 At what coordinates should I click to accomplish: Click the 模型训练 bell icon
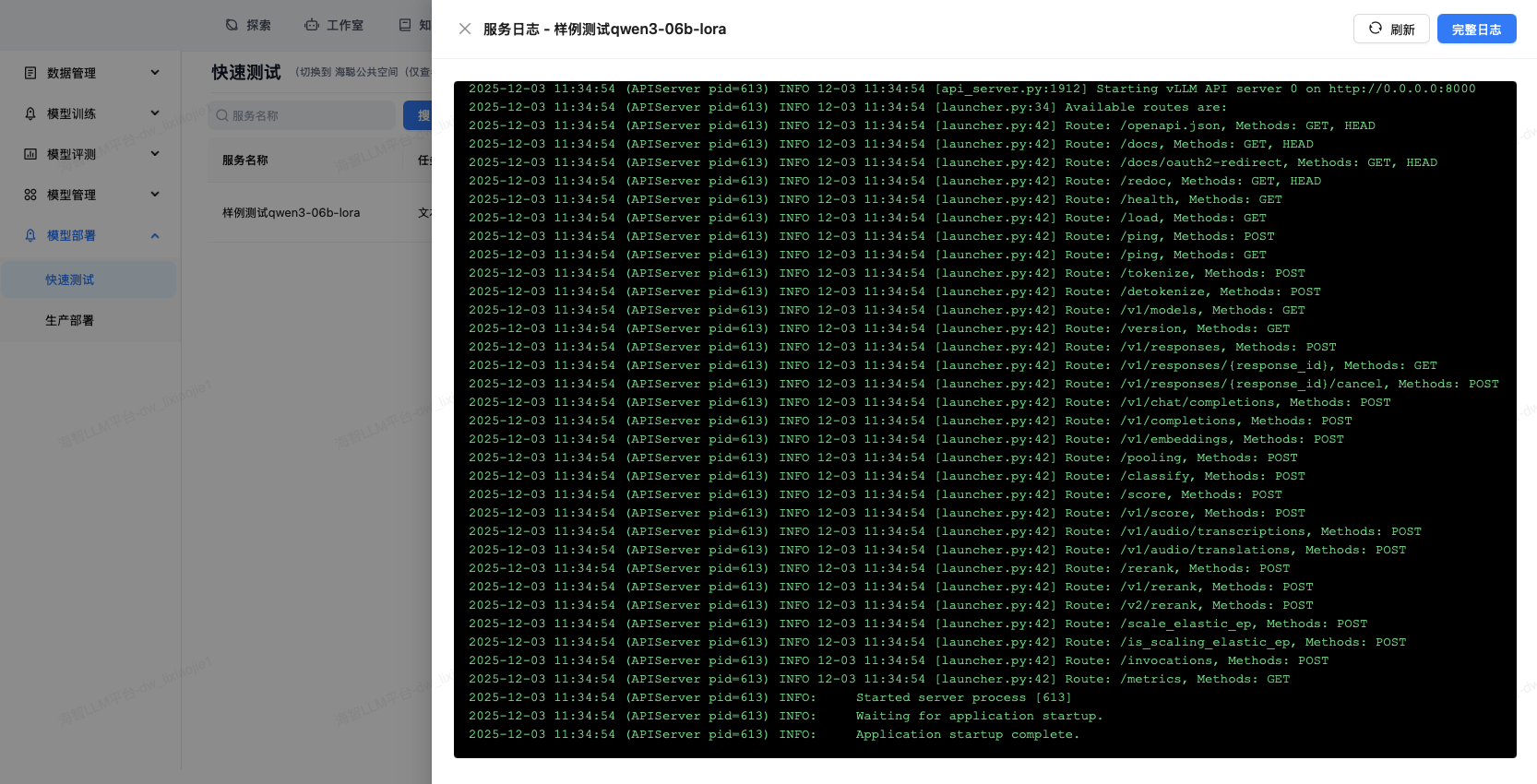[x=30, y=113]
